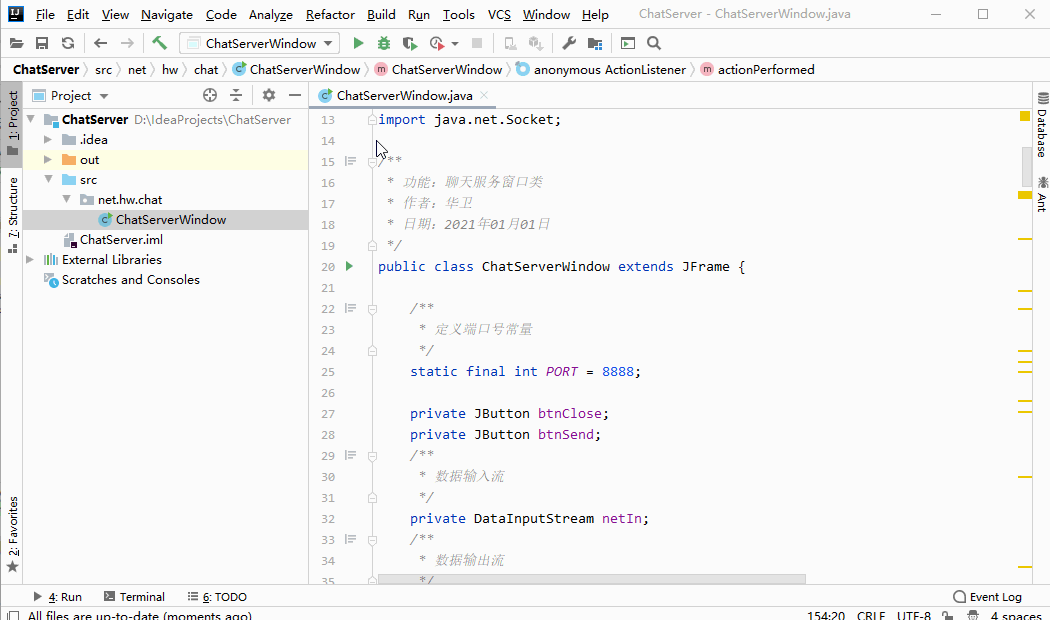Click actionPerformed in the breadcrumb bar
This screenshot has height=620, width=1050.
[766, 70]
